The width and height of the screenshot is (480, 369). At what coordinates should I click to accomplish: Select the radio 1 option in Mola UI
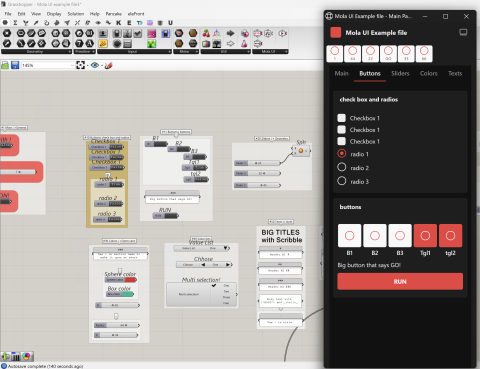click(x=342, y=153)
